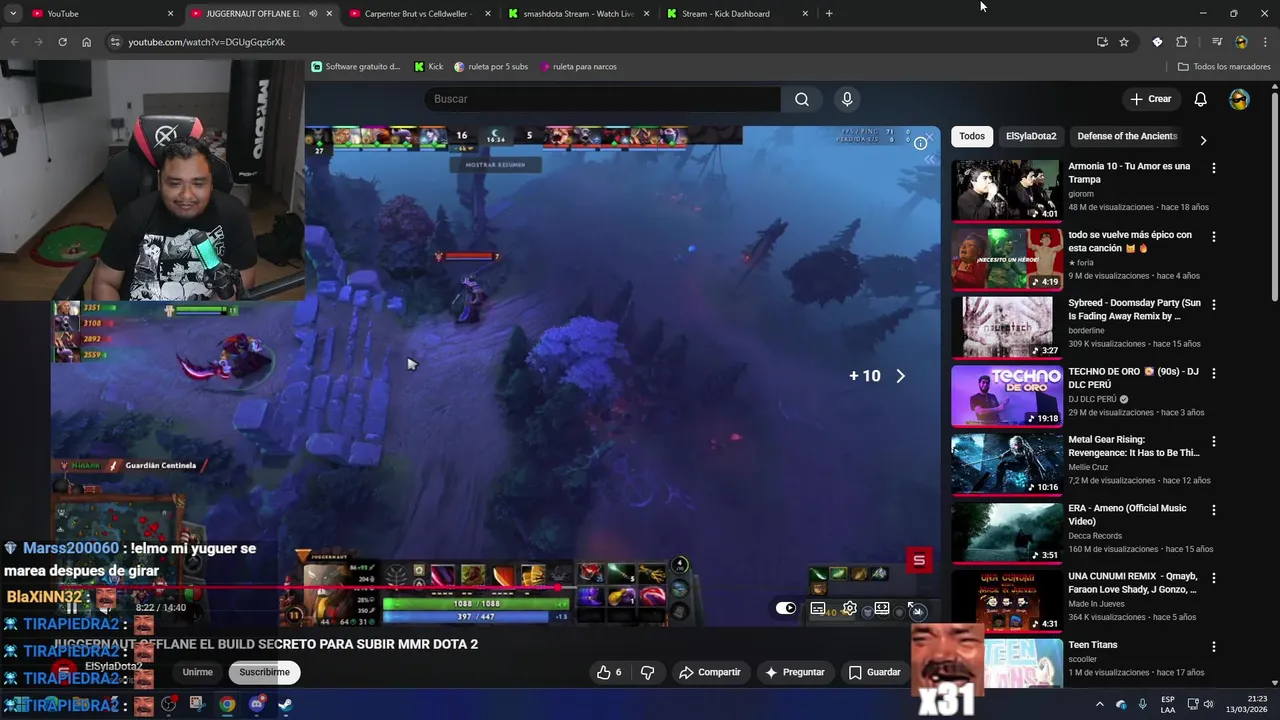Image resolution: width=1280 pixels, height=720 pixels.
Task: Open options for 'todo se vuelve más épico' video
Action: (x=1214, y=237)
